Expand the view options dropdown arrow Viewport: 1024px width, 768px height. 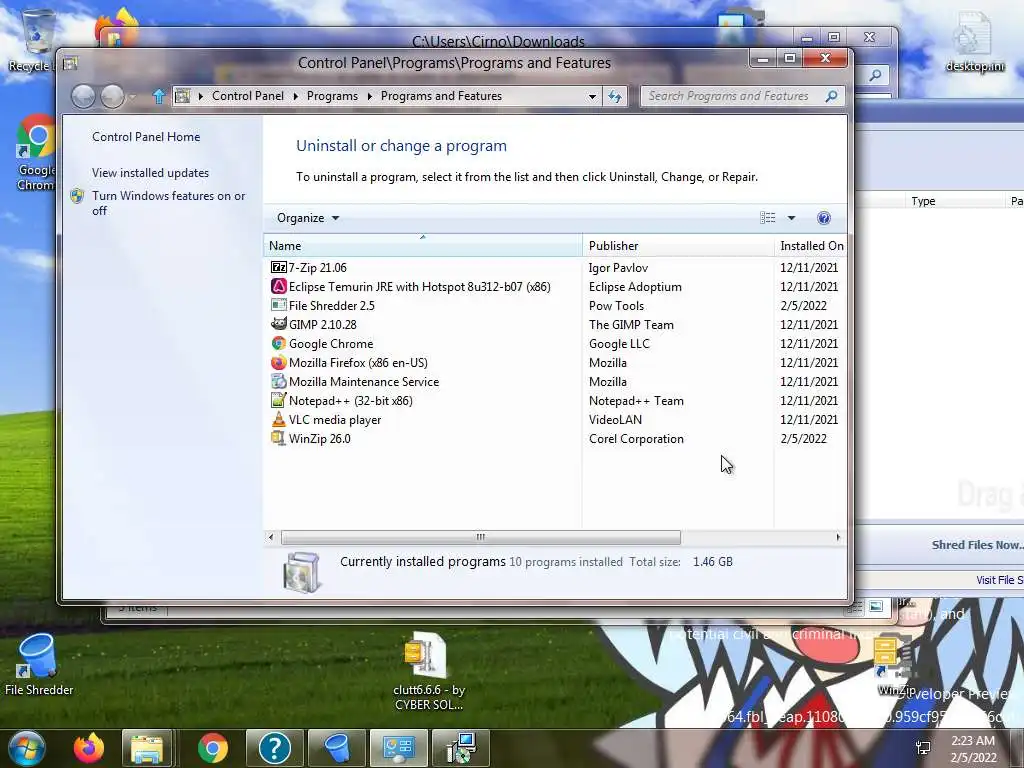(x=791, y=218)
